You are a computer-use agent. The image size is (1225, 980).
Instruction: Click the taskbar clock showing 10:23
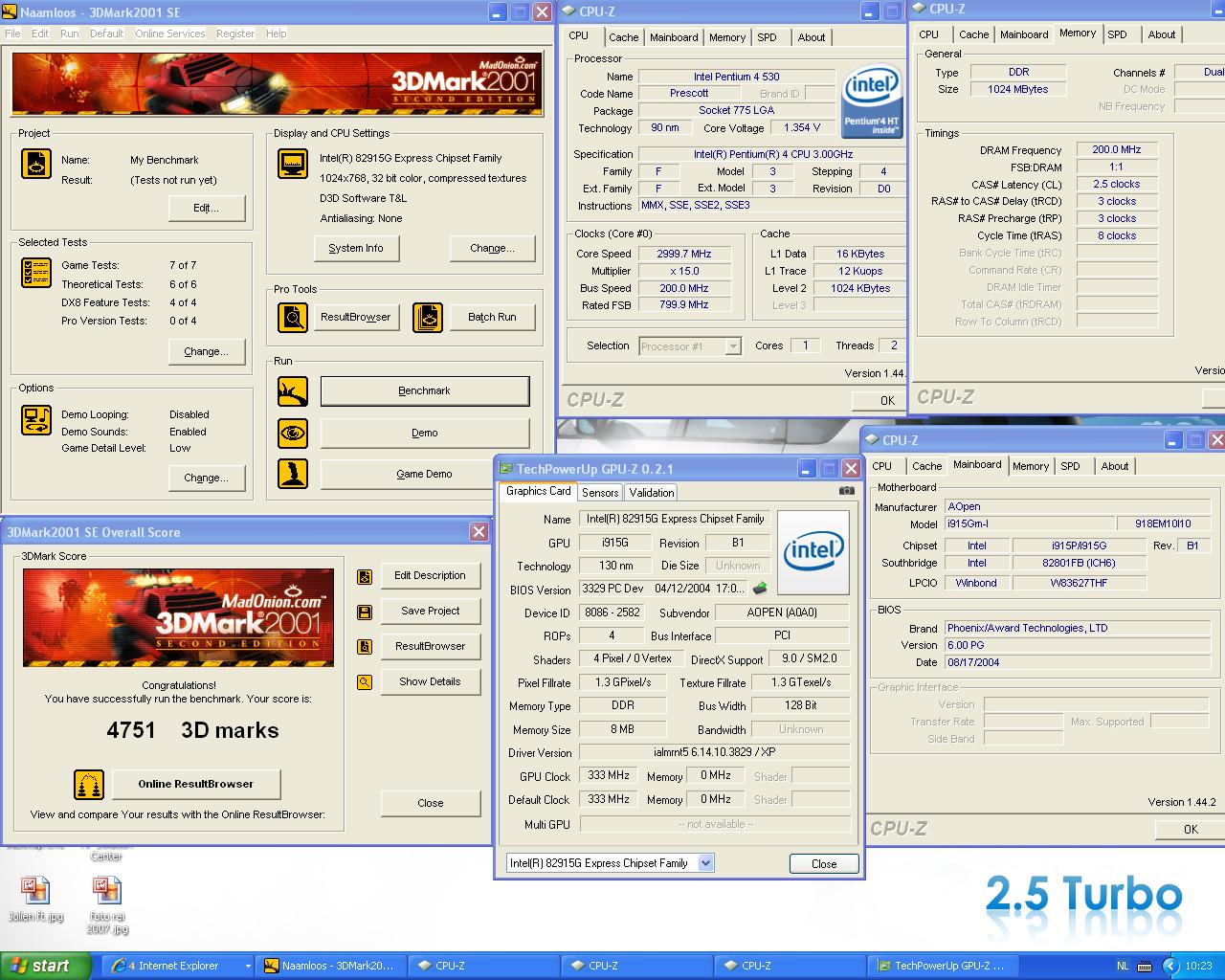[x=1198, y=966]
